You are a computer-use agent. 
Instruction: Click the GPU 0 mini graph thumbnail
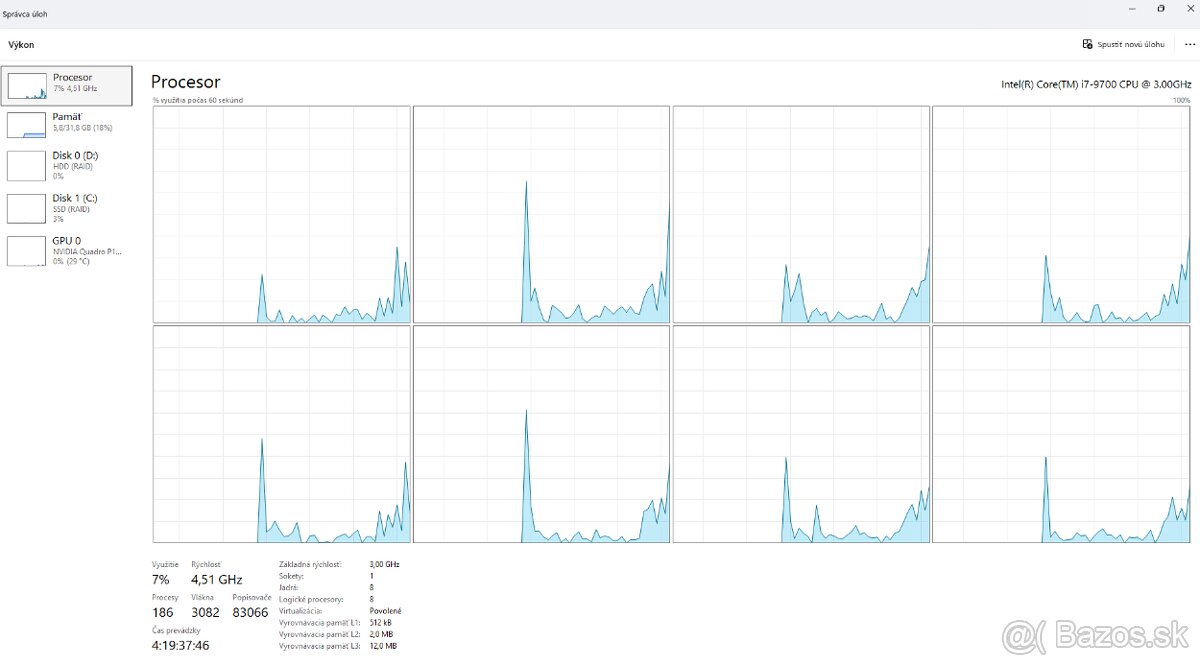pyautogui.click(x=27, y=251)
